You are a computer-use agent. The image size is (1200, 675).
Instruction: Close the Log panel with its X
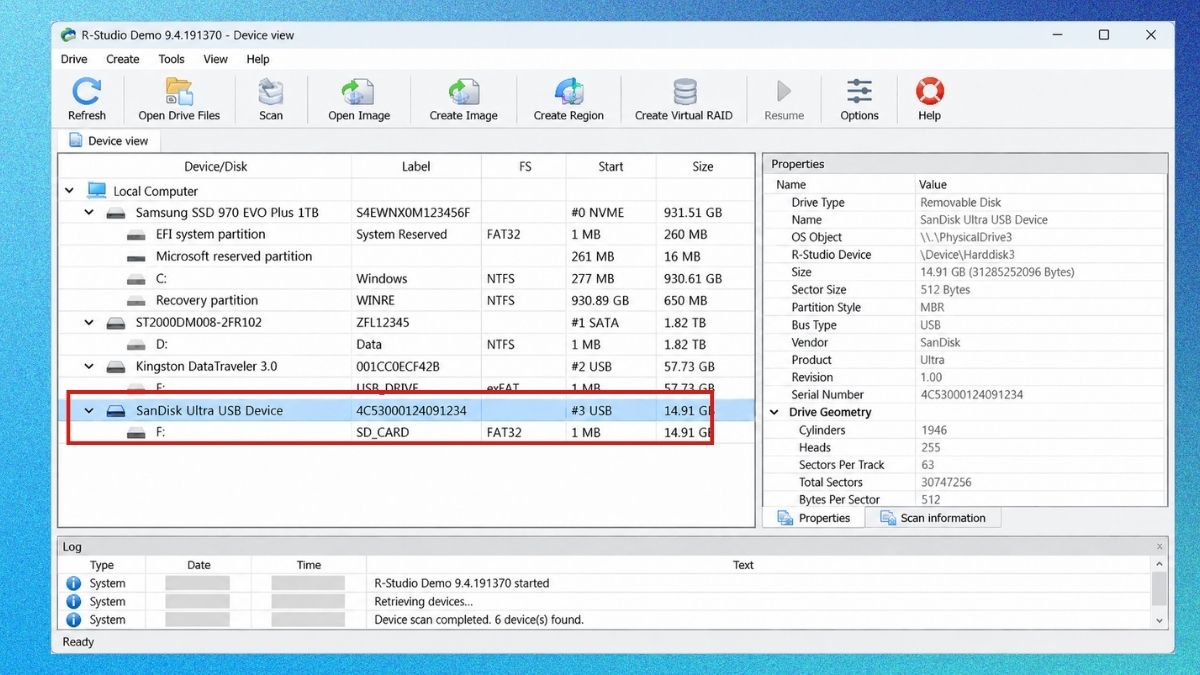[1159, 547]
